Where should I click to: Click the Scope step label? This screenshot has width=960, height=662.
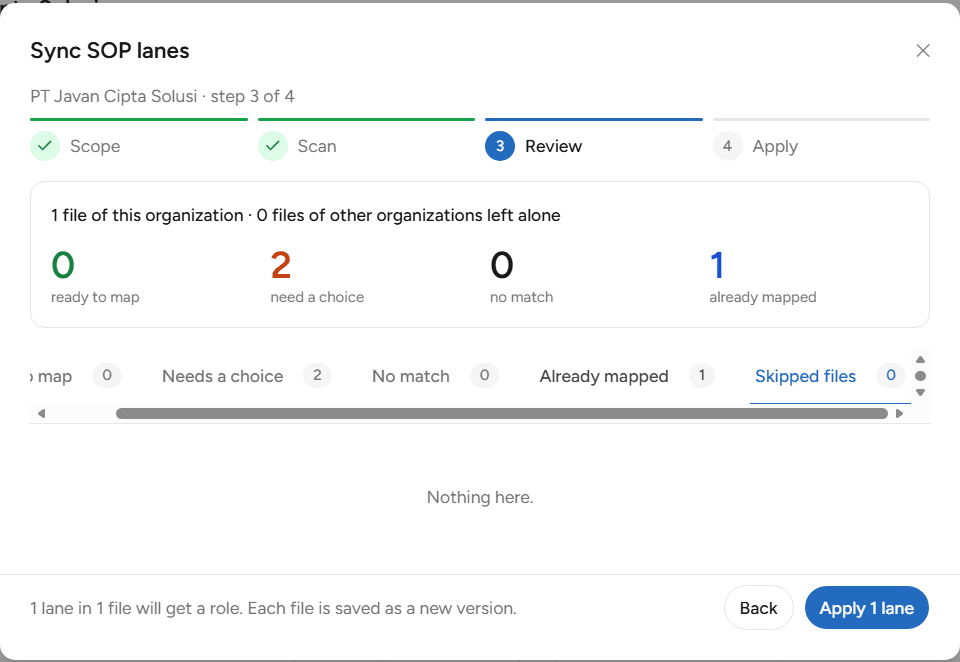pyautogui.click(x=95, y=146)
